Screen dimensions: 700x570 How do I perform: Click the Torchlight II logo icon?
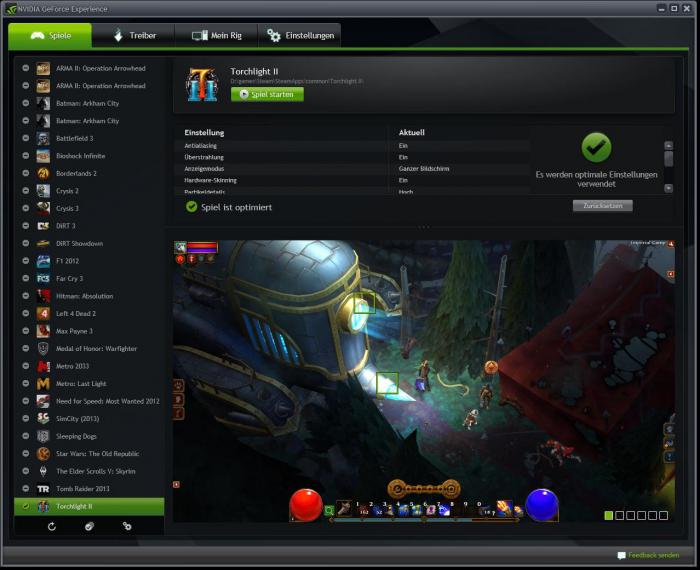coord(202,84)
